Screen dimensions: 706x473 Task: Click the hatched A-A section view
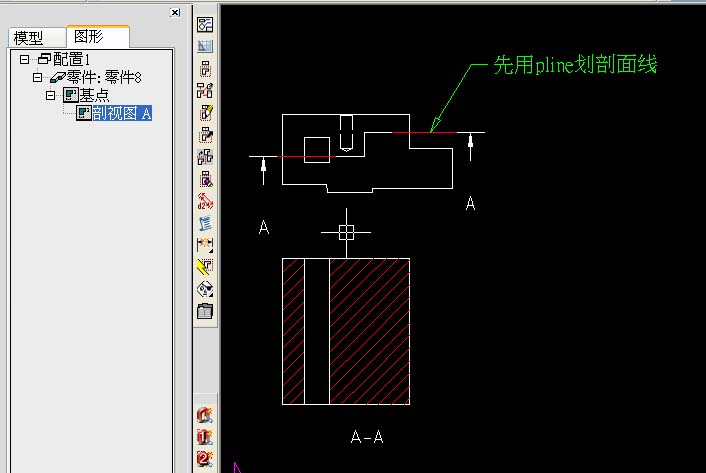[346, 331]
